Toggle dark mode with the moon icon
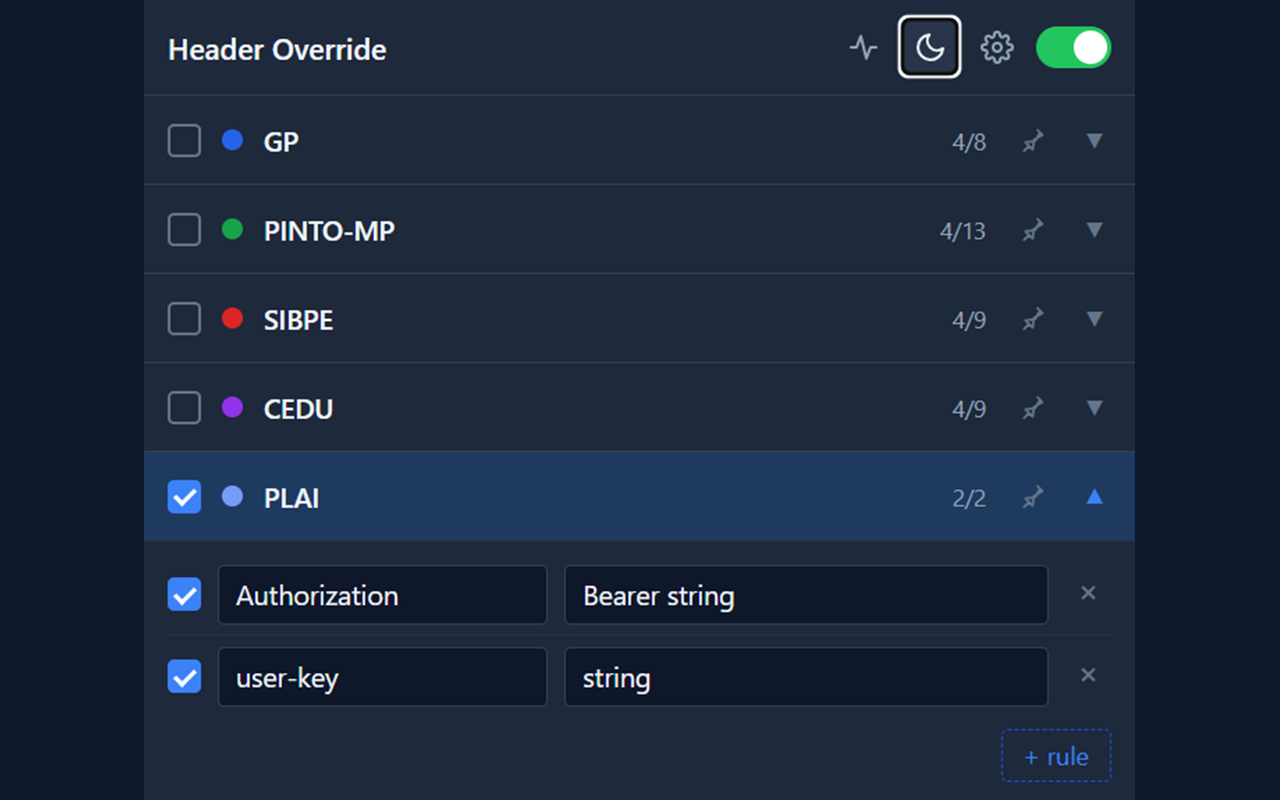Image resolution: width=1280 pixels, height=800 pixels. (930, 47)
